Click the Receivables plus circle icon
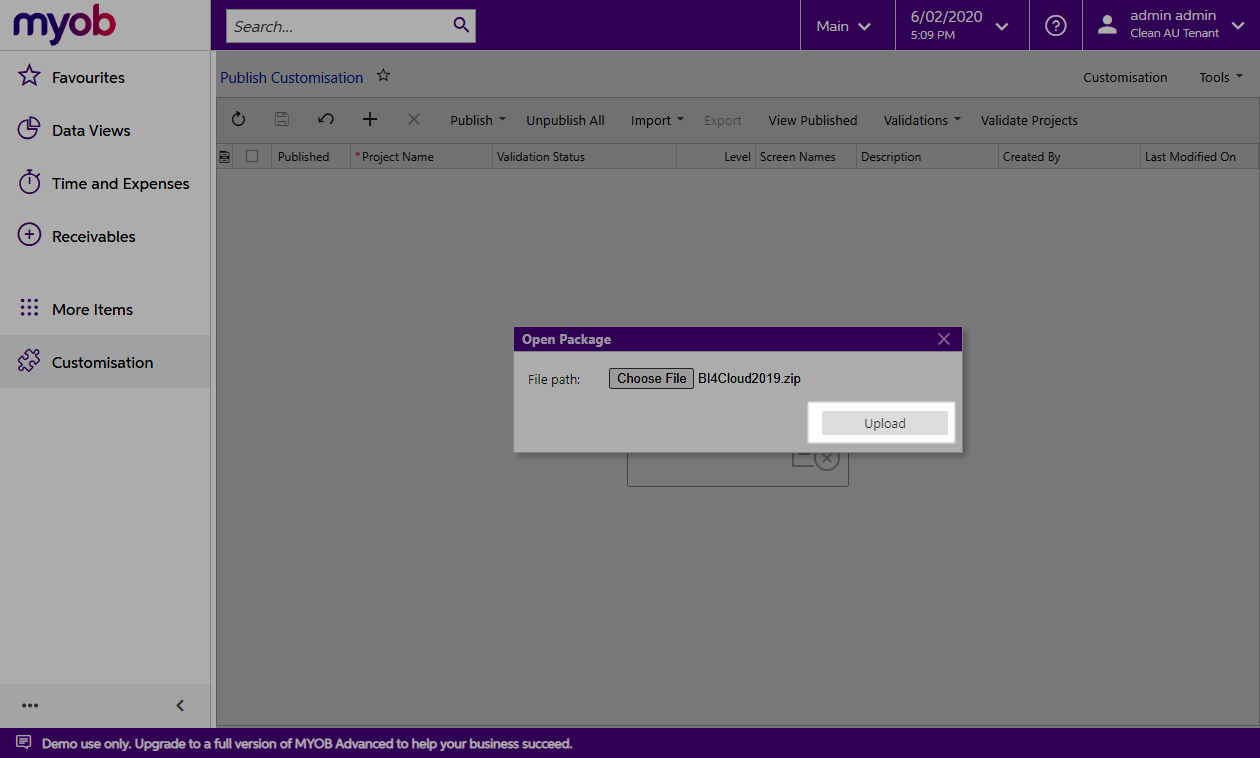 coord(30,236)
